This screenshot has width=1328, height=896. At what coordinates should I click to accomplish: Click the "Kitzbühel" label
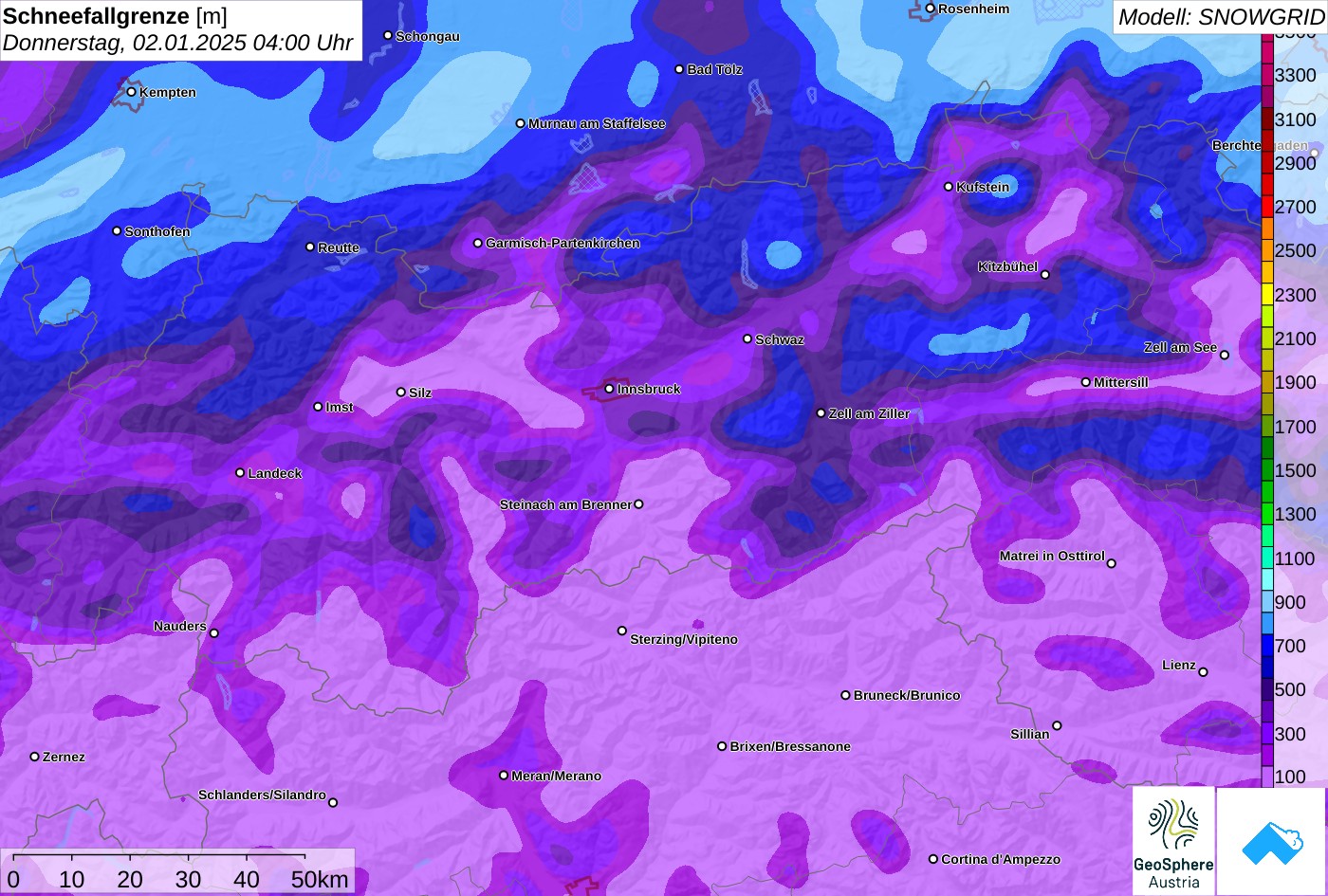pos(1008,267)
